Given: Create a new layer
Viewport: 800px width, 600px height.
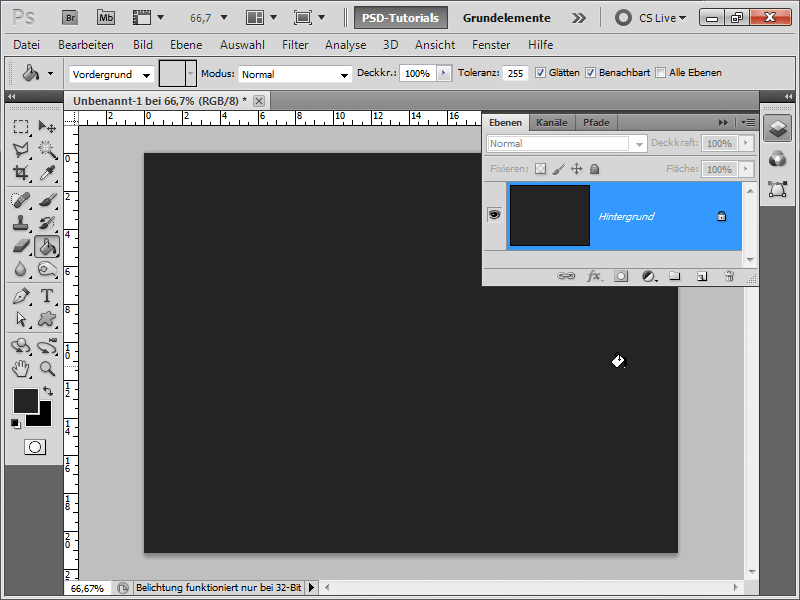Looking at the screenshot, I should [702, 276].
